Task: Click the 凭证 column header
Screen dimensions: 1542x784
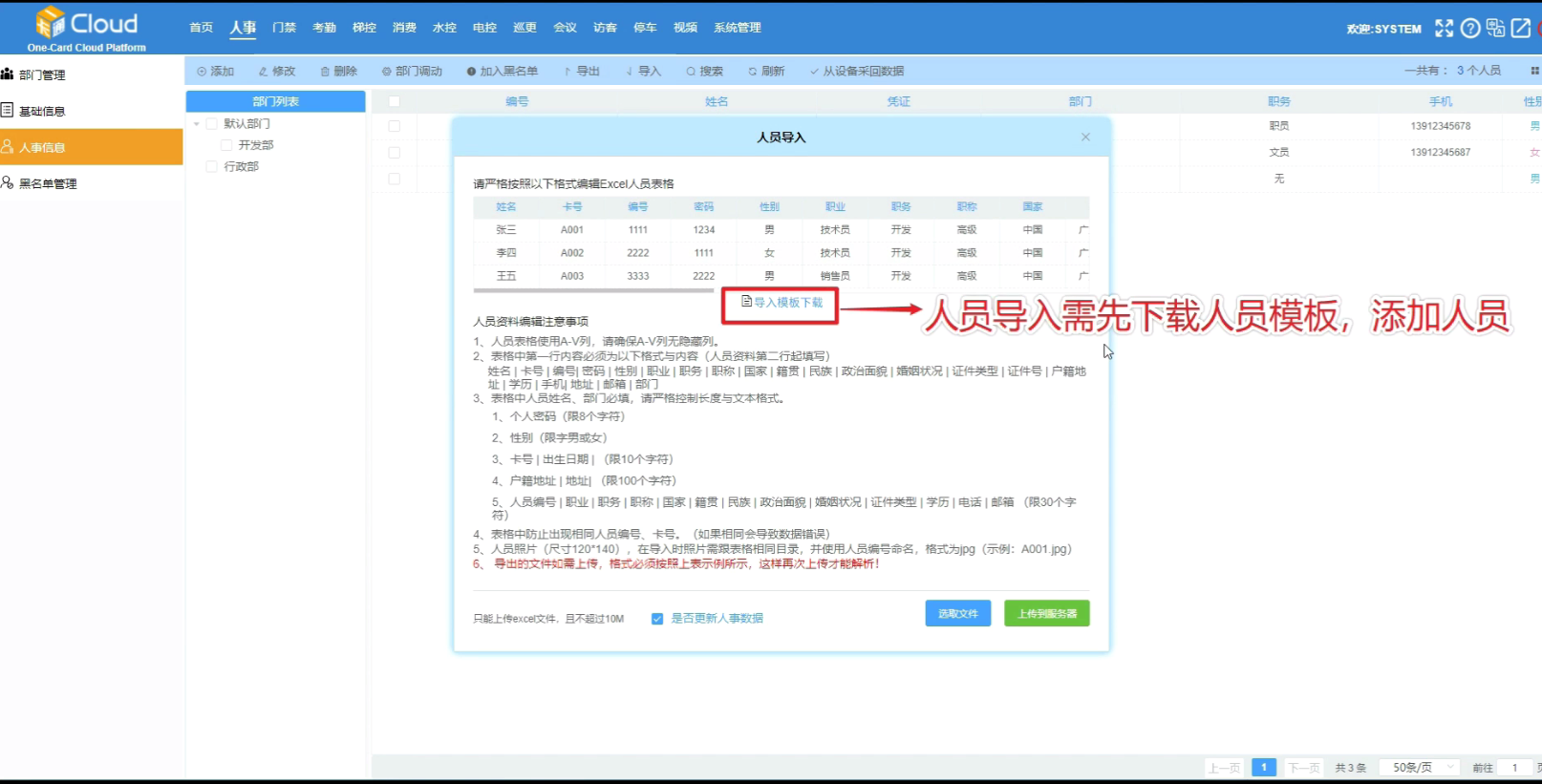Action: [x=898, y=101]
